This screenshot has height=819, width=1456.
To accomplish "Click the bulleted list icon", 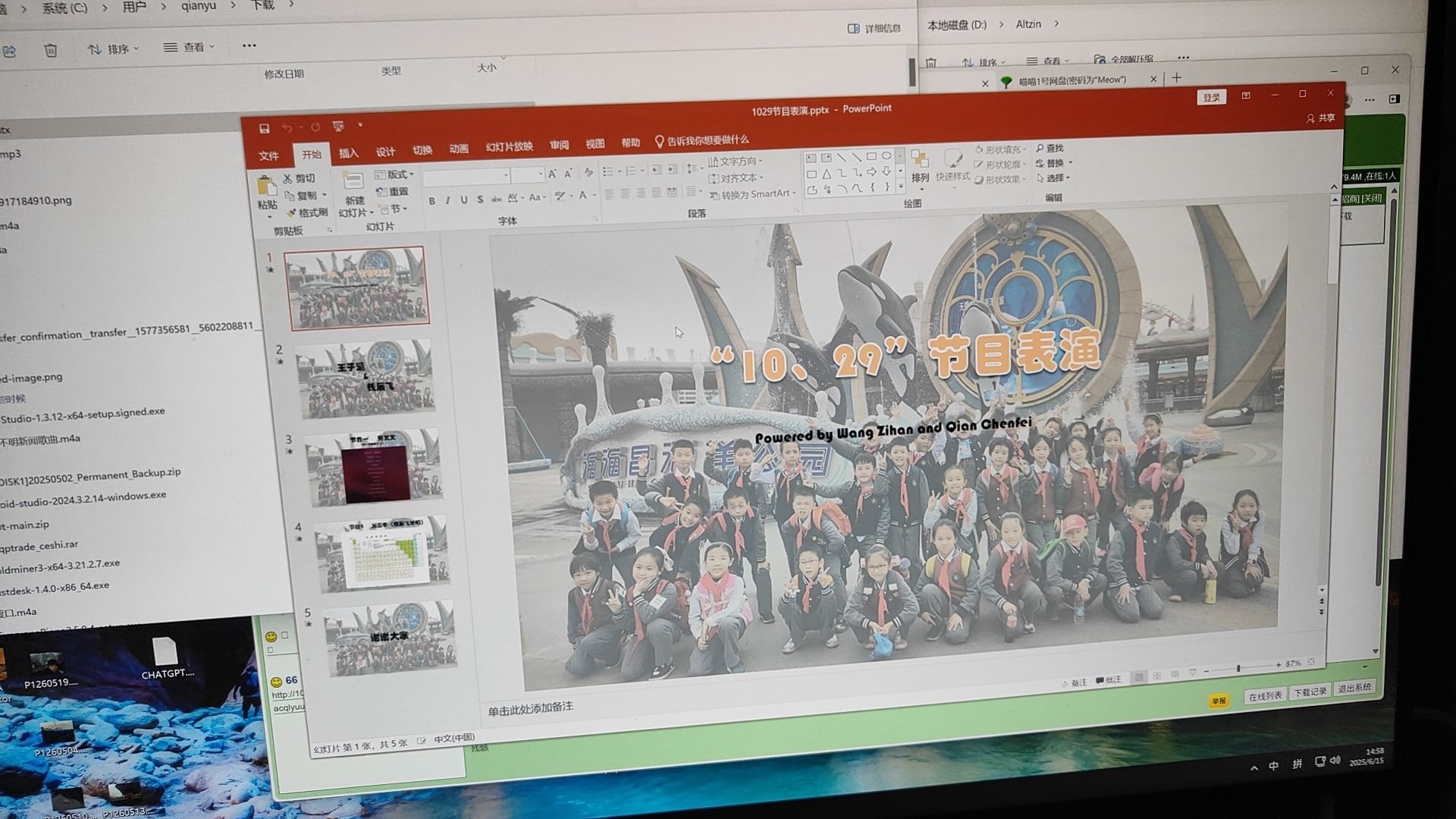I will tap(607, 171).
